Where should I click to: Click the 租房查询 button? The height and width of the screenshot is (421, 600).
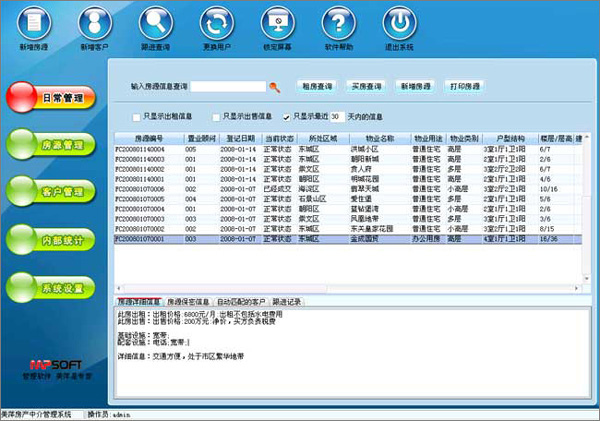[317, 86]
